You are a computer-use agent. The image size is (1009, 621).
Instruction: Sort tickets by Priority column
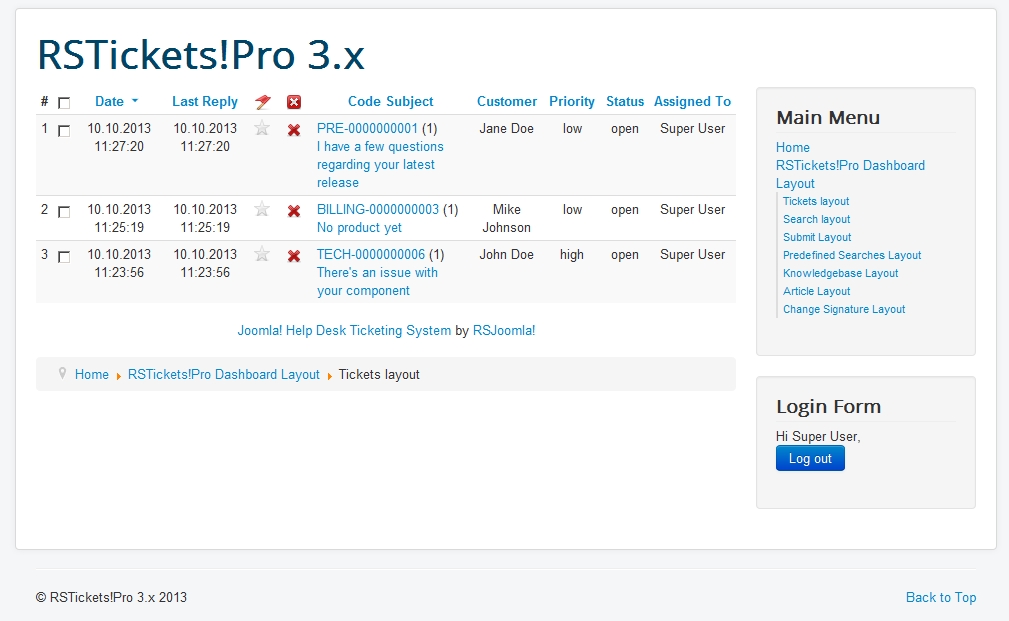coord(571,101)
